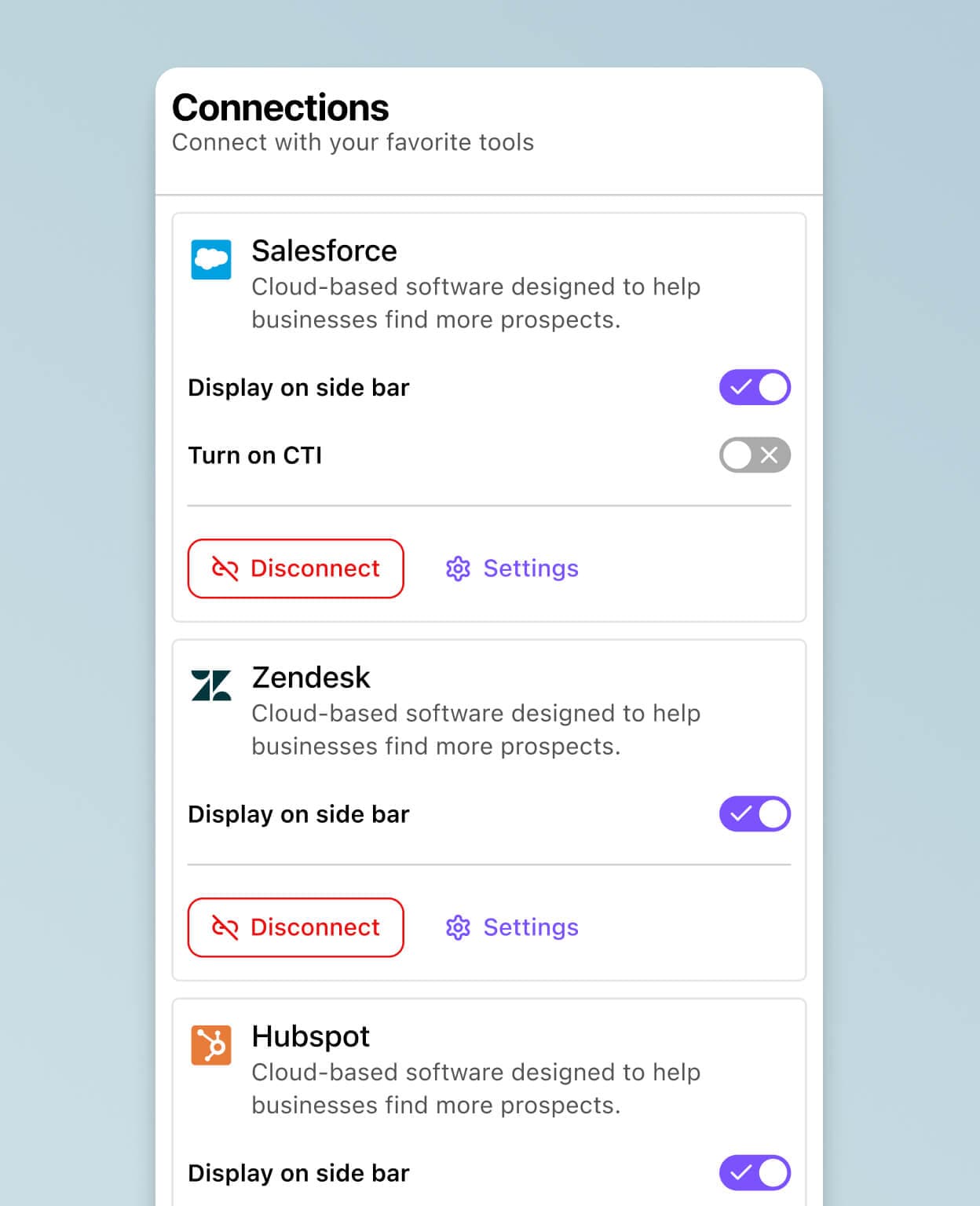The width and height of the screenshot is (980, 1206).
Task: Click the Hubspot logo icon
Action: click(211, 1045)
